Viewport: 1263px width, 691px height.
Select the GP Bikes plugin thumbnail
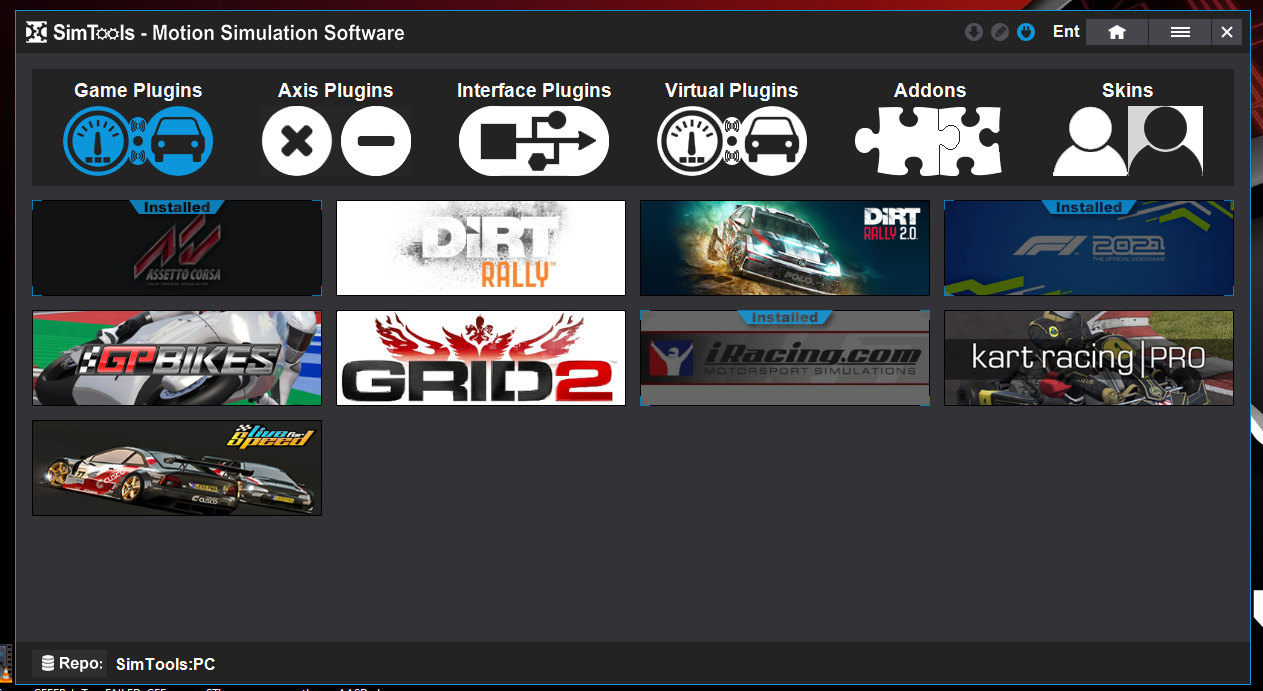point(177,358)
